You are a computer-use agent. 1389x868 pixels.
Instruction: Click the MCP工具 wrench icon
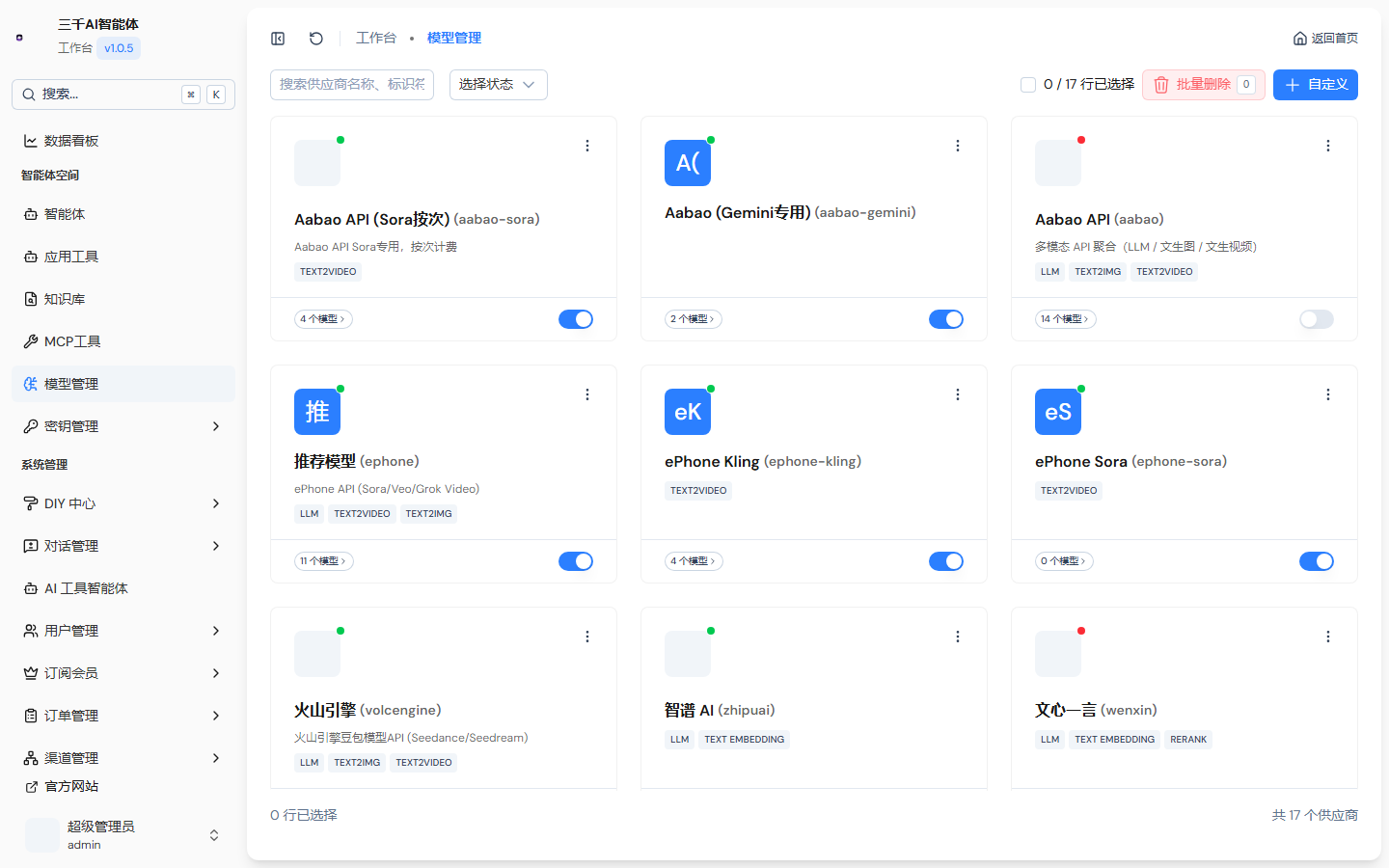pyautogui.click(x=31, y=341)
